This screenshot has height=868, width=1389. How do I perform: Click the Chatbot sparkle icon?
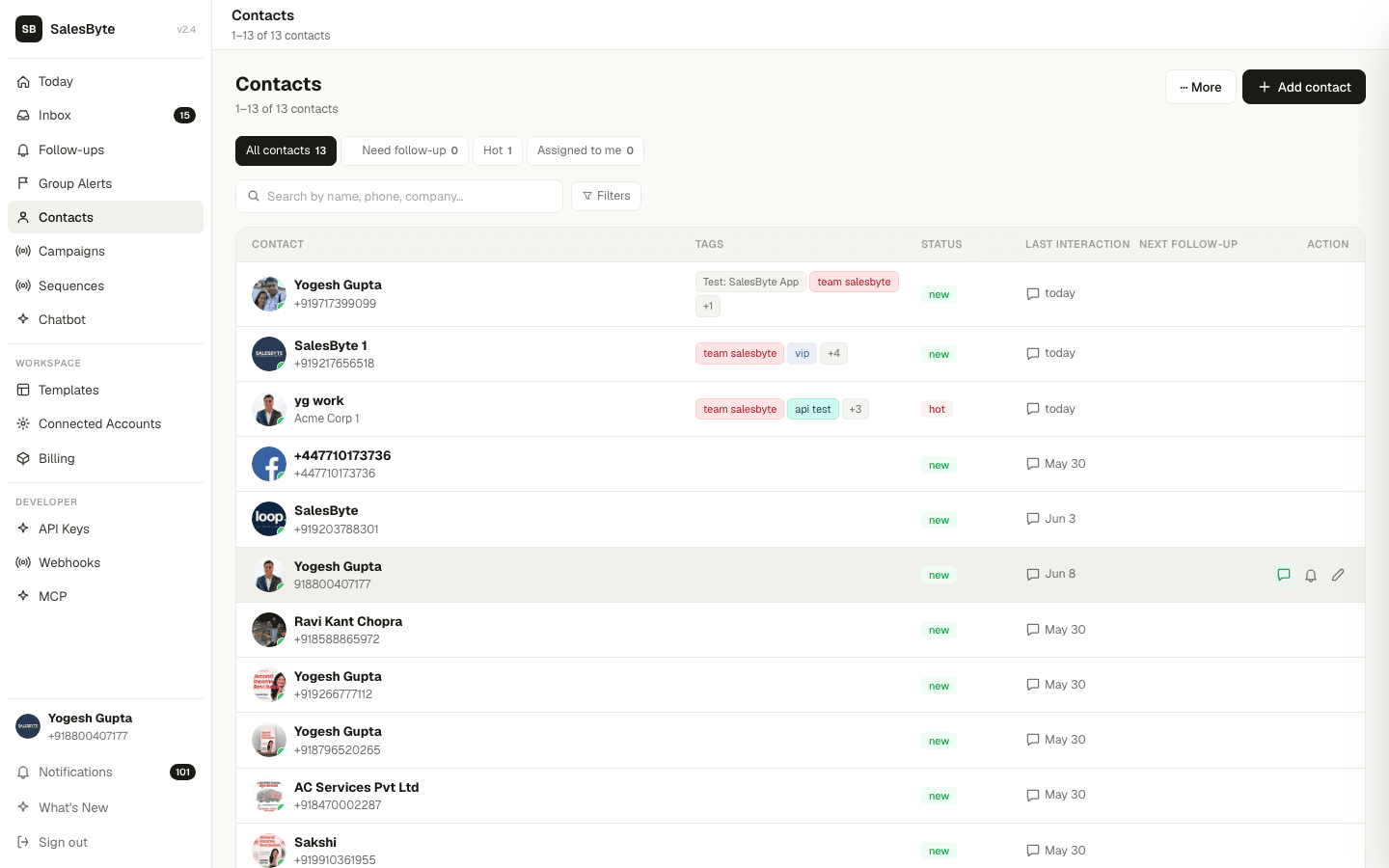pos(23,319)
